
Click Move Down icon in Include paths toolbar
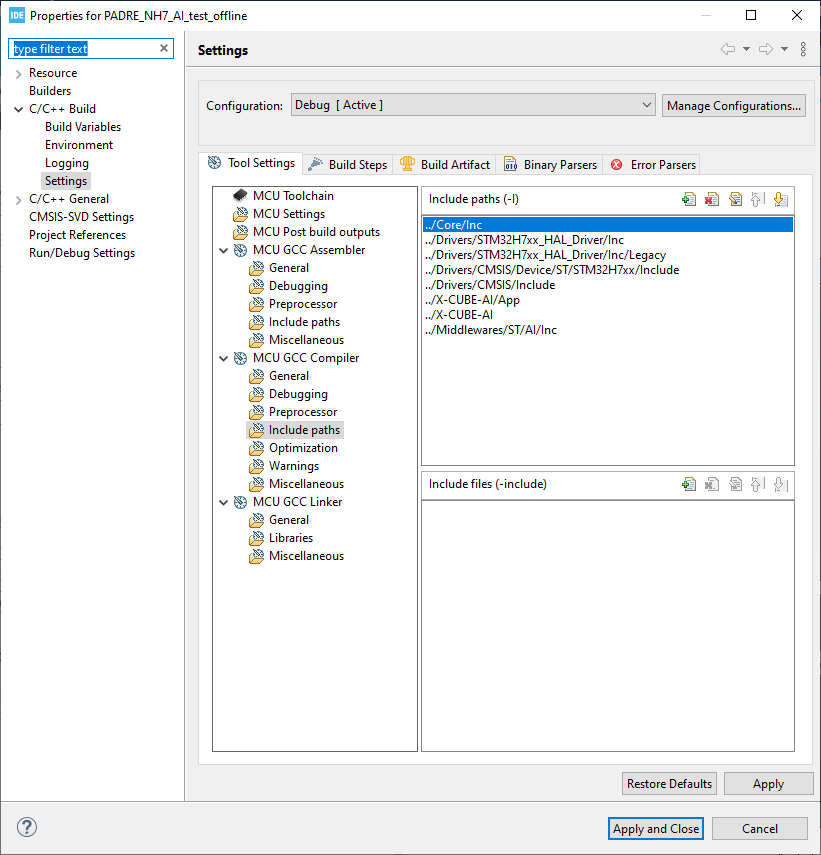[x=781, y=200]
